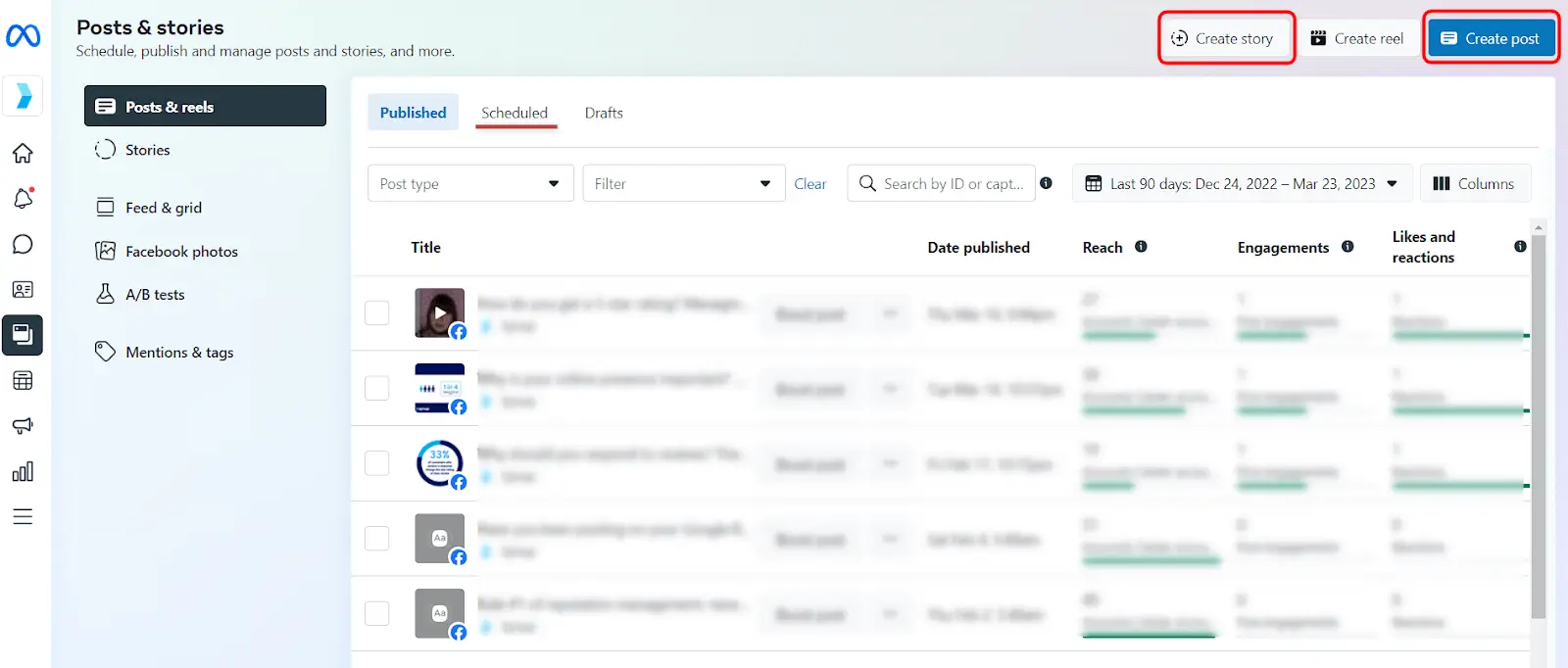
Task: Open the Insights bar chart icon
Action: (x=23, y=471)
